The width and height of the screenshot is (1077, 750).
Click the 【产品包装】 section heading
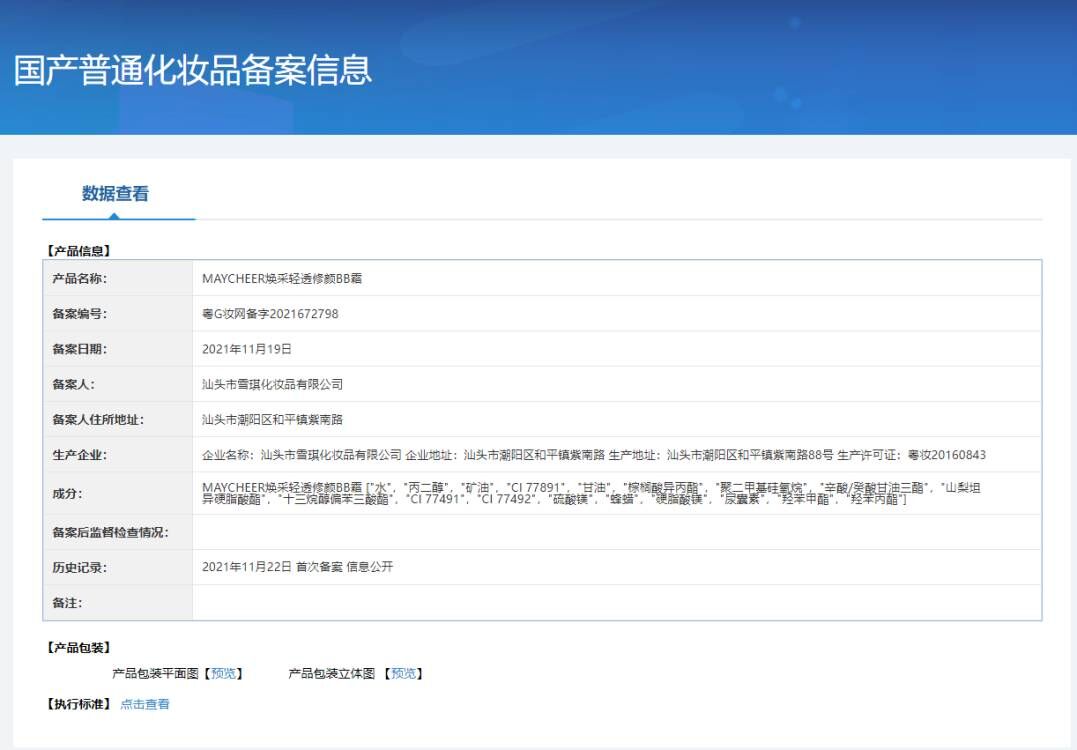coord(79,648)
